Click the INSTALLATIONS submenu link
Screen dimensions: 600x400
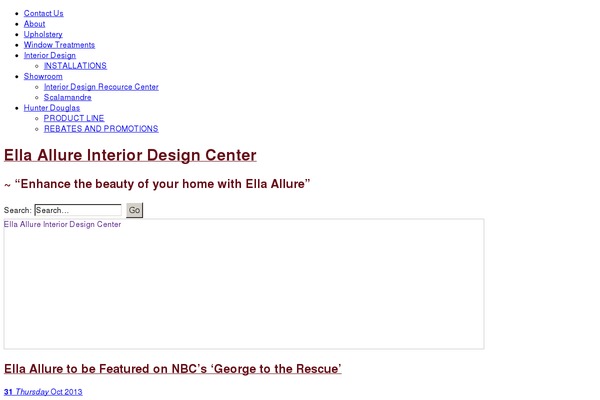point(75,66)
